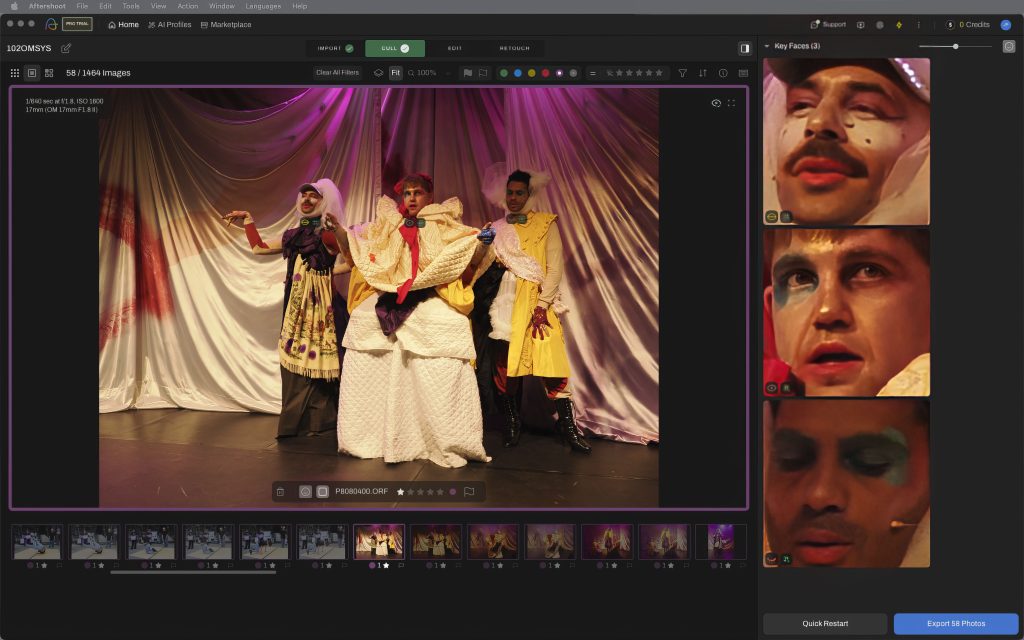This screenshot has width=1024, height=640.
Task: Filter by blue color label
Action: click(x=518, y=73)
